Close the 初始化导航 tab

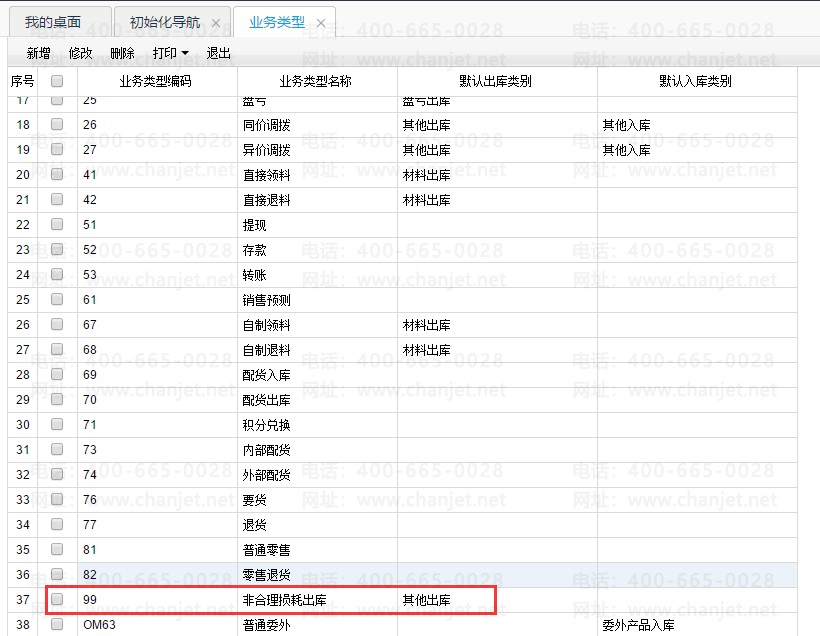[x=215, y=23]
